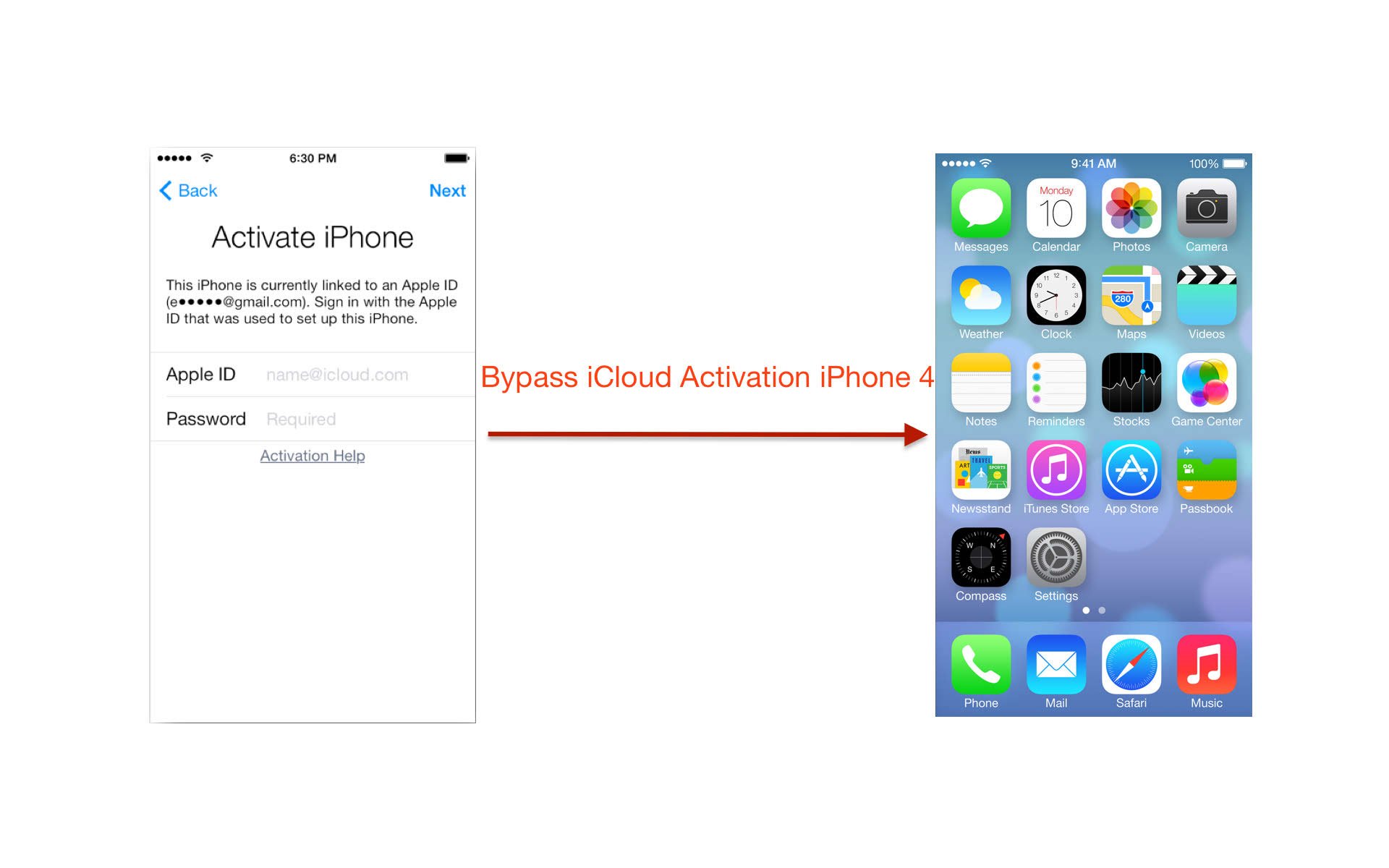The width and height of the screenshot is (1389, 868).
Task: Open the Clock app
Action: point(1057,300)
